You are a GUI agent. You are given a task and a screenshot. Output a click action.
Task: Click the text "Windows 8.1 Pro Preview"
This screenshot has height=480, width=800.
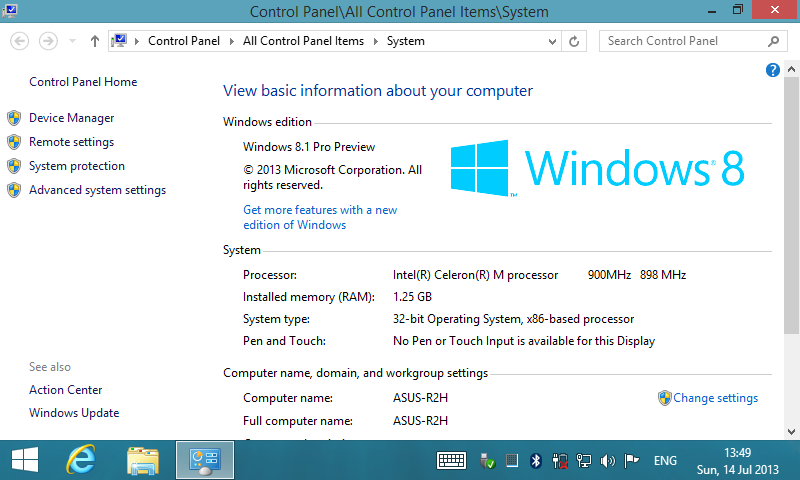pyautogui.click(x=309, y=147)
